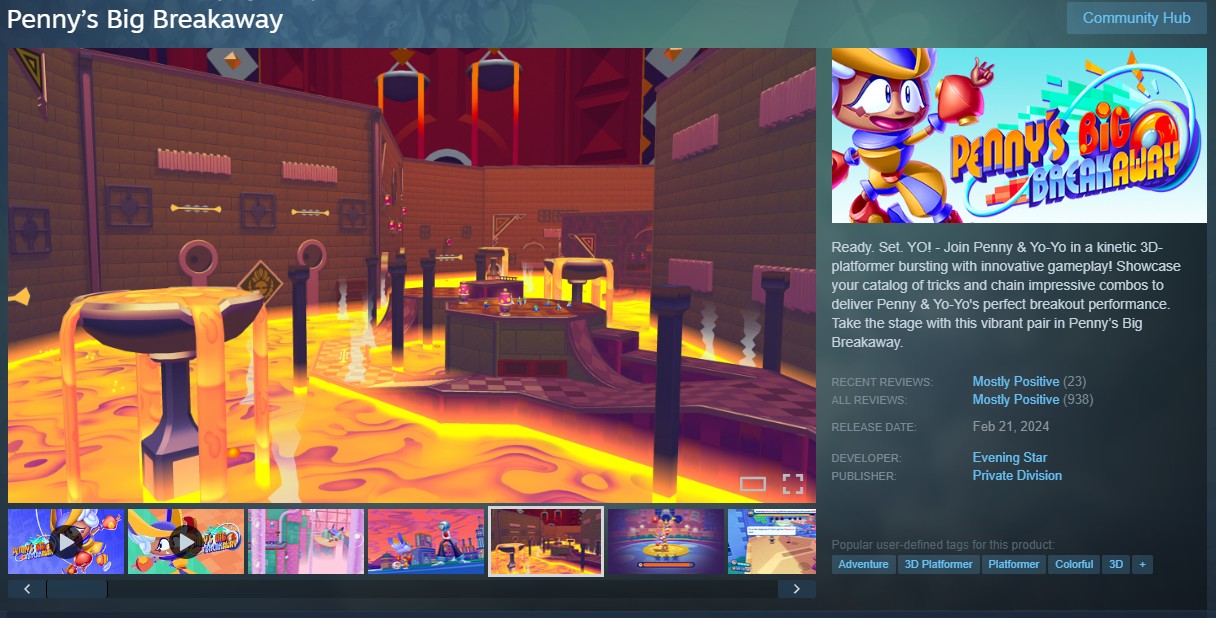Viewport: 1216px width, 618px height.
Task: Open developer Evening Star page
Action: point(1010,457)
